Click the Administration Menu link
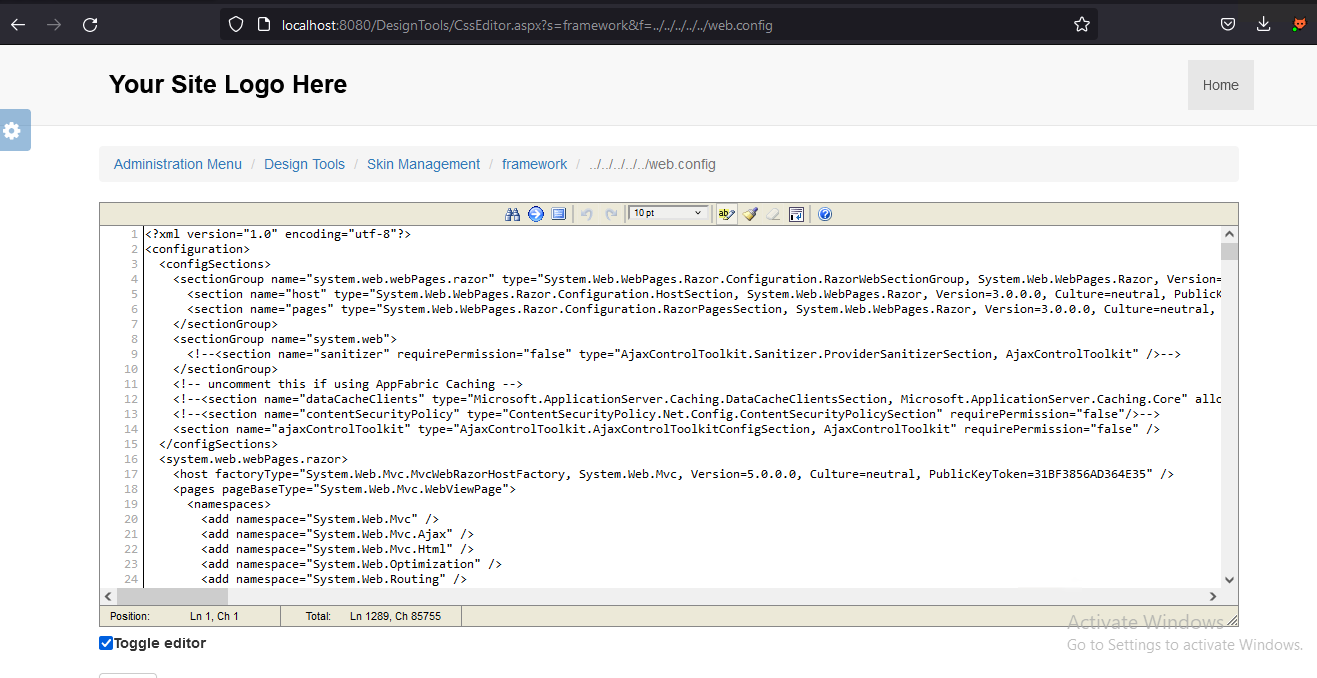Viewport: 1317px width, 678px height. 178,164
